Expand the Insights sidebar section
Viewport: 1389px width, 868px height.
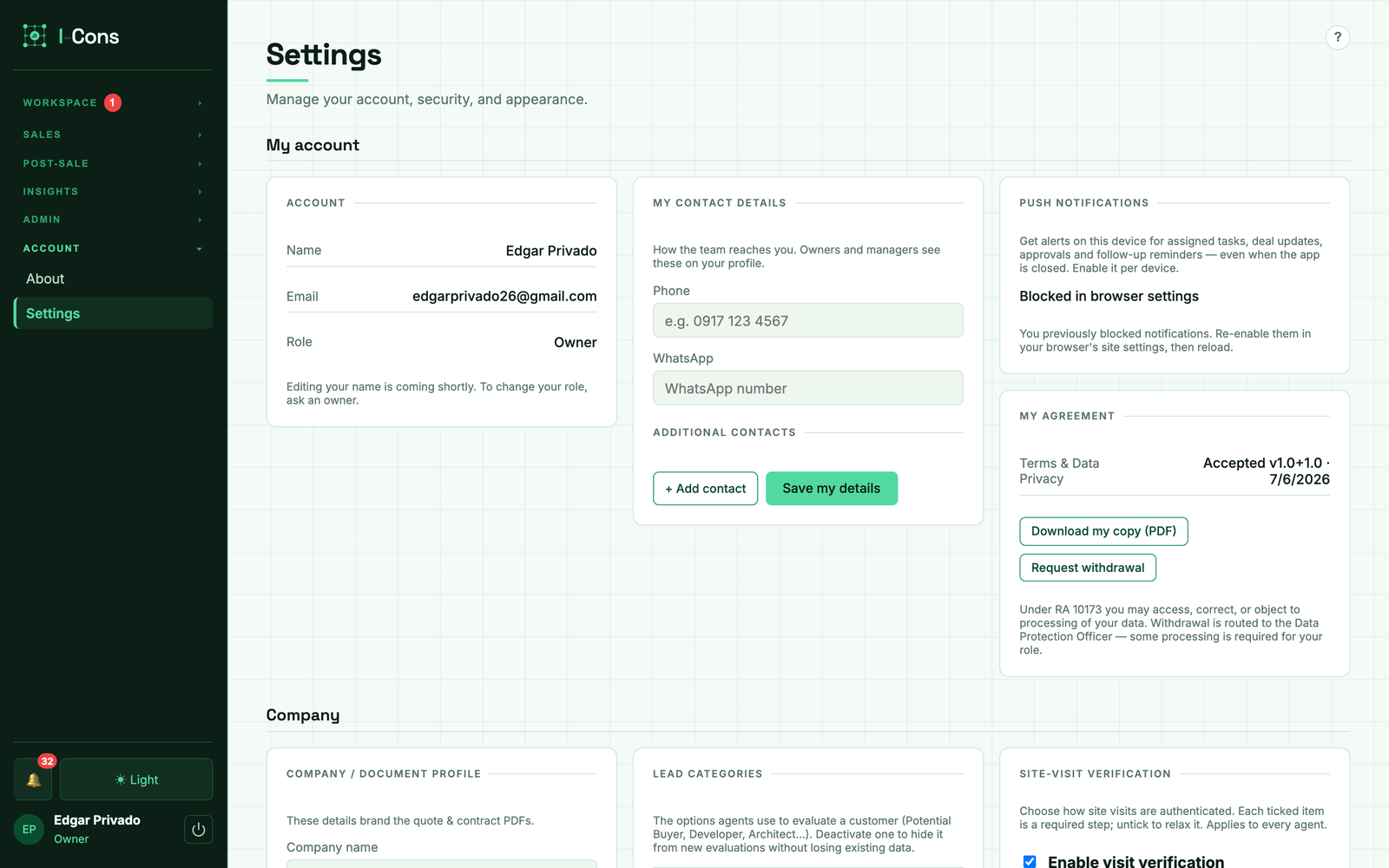pyautogui.click(x=113, y=191)
